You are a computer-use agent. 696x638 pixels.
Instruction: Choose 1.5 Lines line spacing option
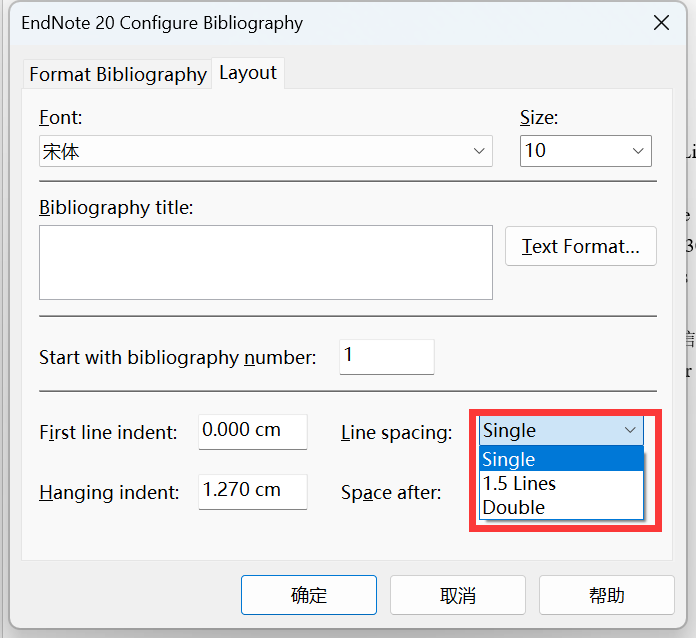click(561, 483)
